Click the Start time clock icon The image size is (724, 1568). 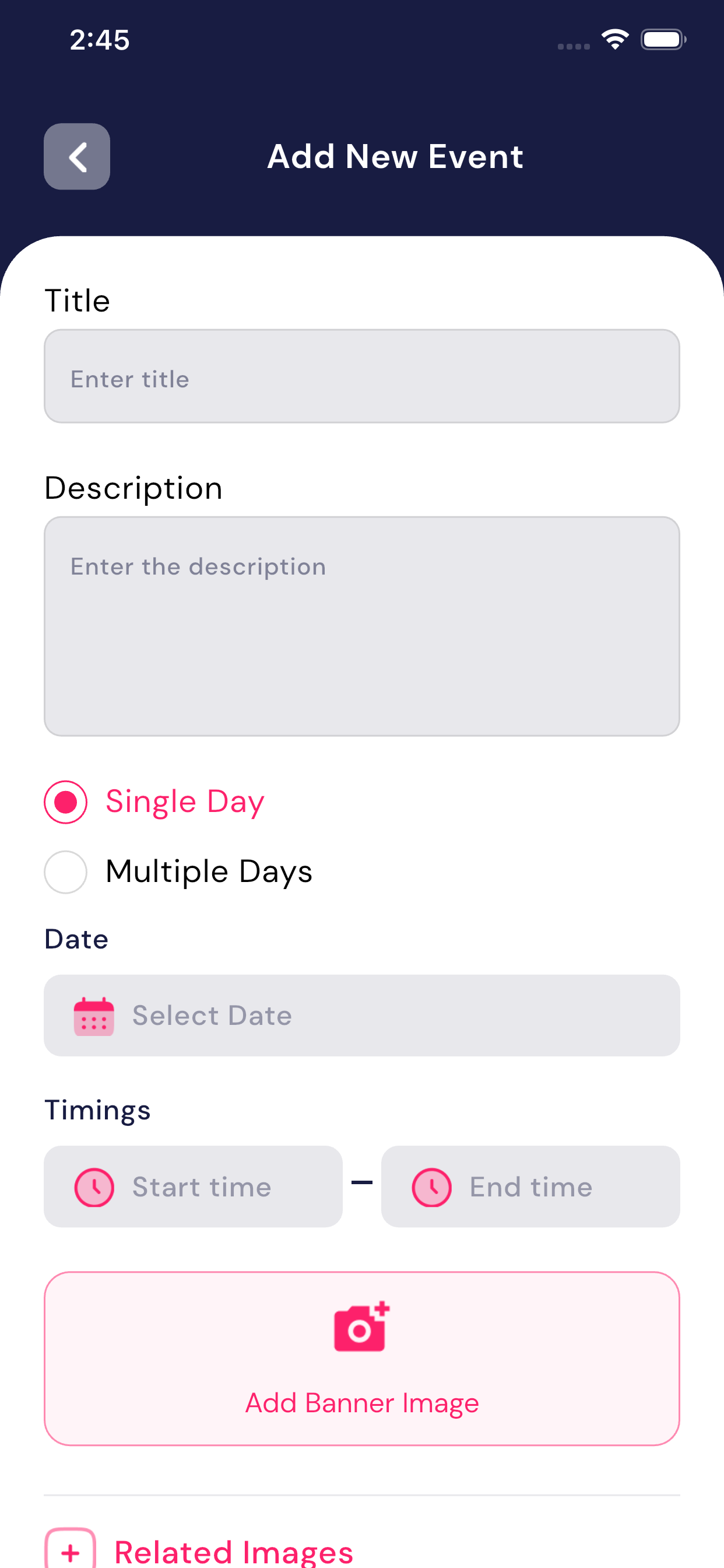coord(94,1187)
